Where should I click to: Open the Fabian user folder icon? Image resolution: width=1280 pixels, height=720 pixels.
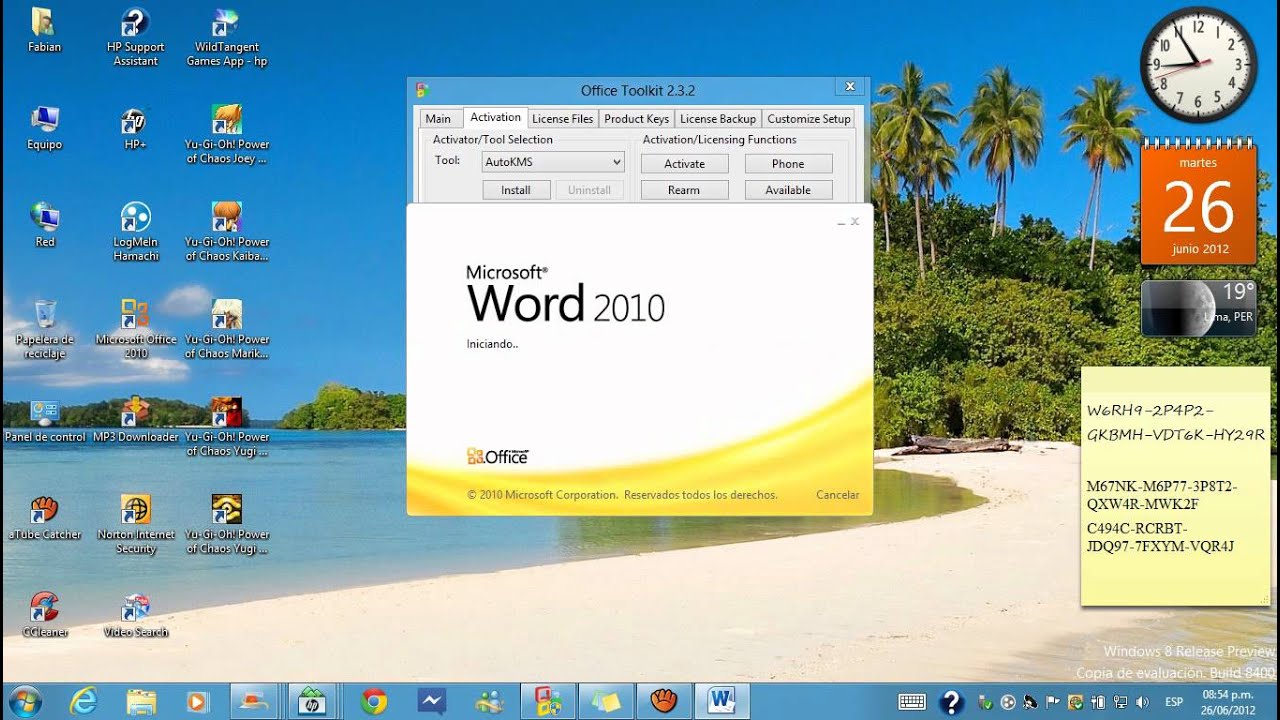[44, 30]
